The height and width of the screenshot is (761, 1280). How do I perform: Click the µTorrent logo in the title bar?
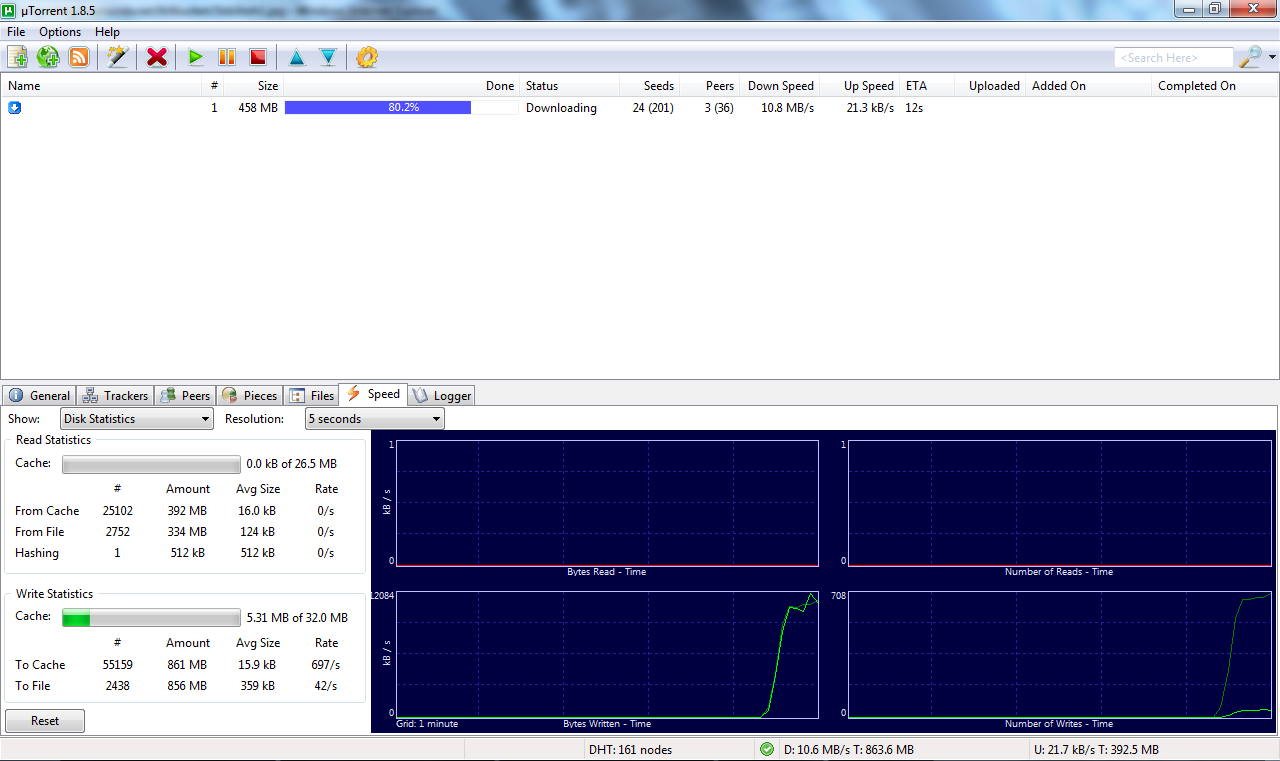pos(10,9)
